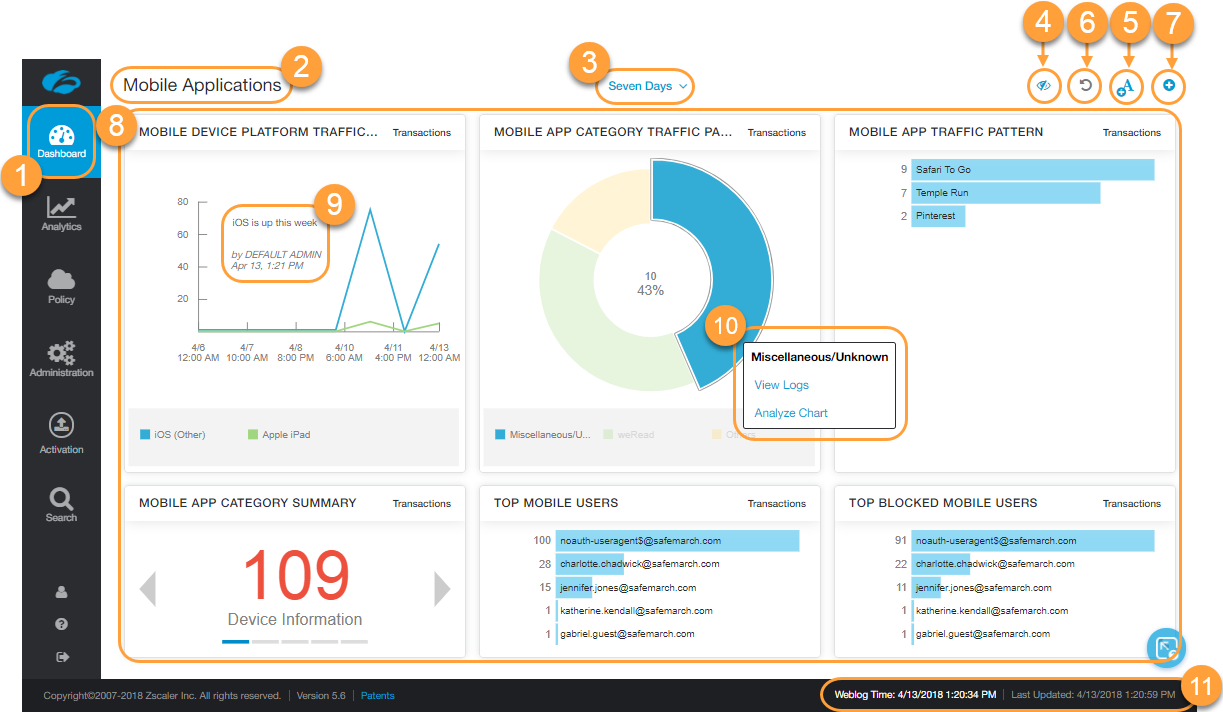Open the Administration gears menu
The height and width of the screenshot is (712, 1223).
(61, 358)
